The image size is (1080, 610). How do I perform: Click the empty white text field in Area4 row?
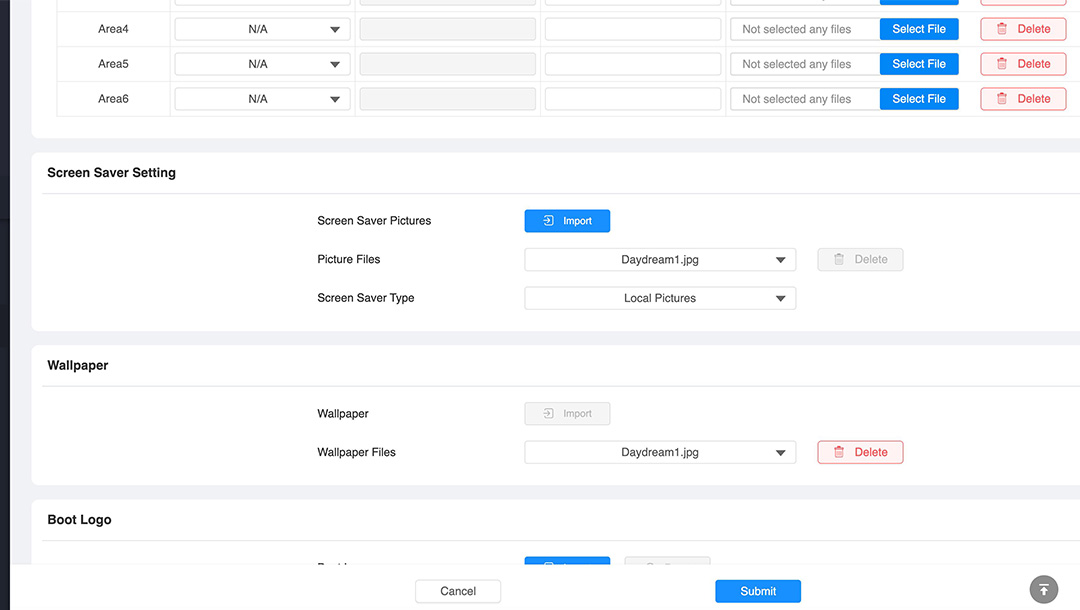click(633, 29)
